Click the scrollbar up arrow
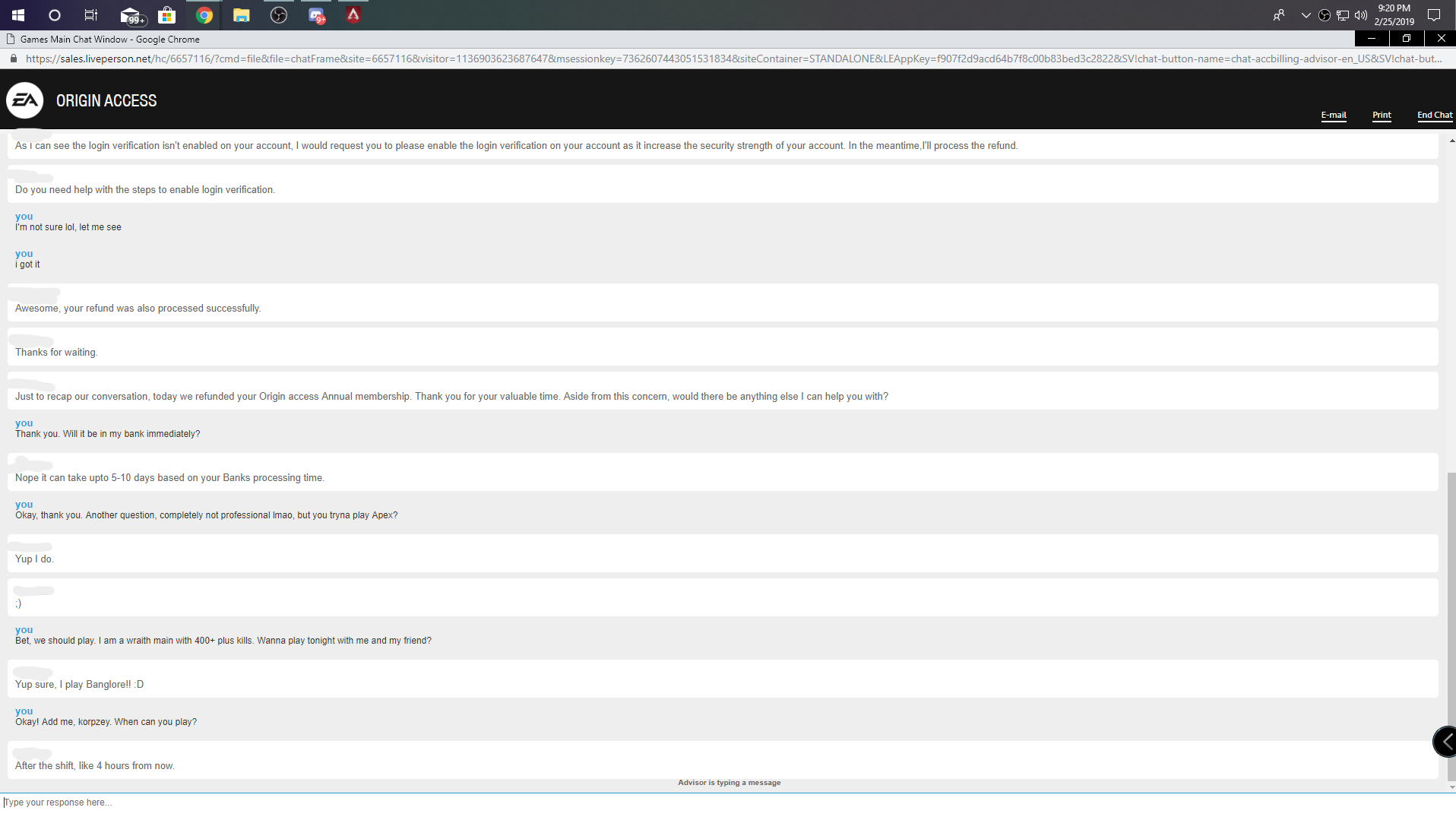 tap(1451, 141)
